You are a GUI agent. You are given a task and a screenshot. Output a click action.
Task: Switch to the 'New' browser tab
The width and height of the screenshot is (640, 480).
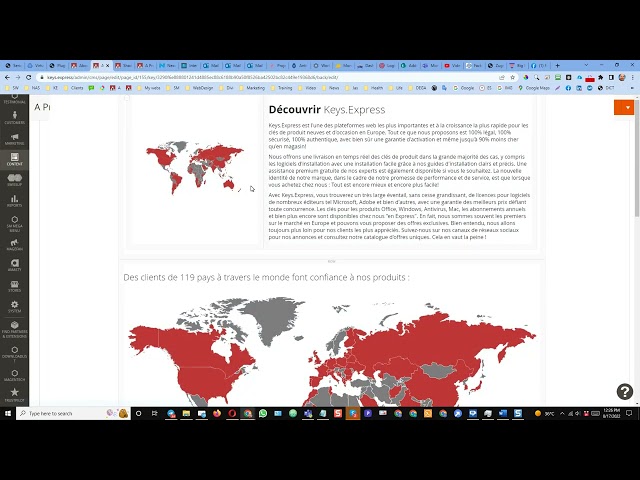click(x=167, y=65)
